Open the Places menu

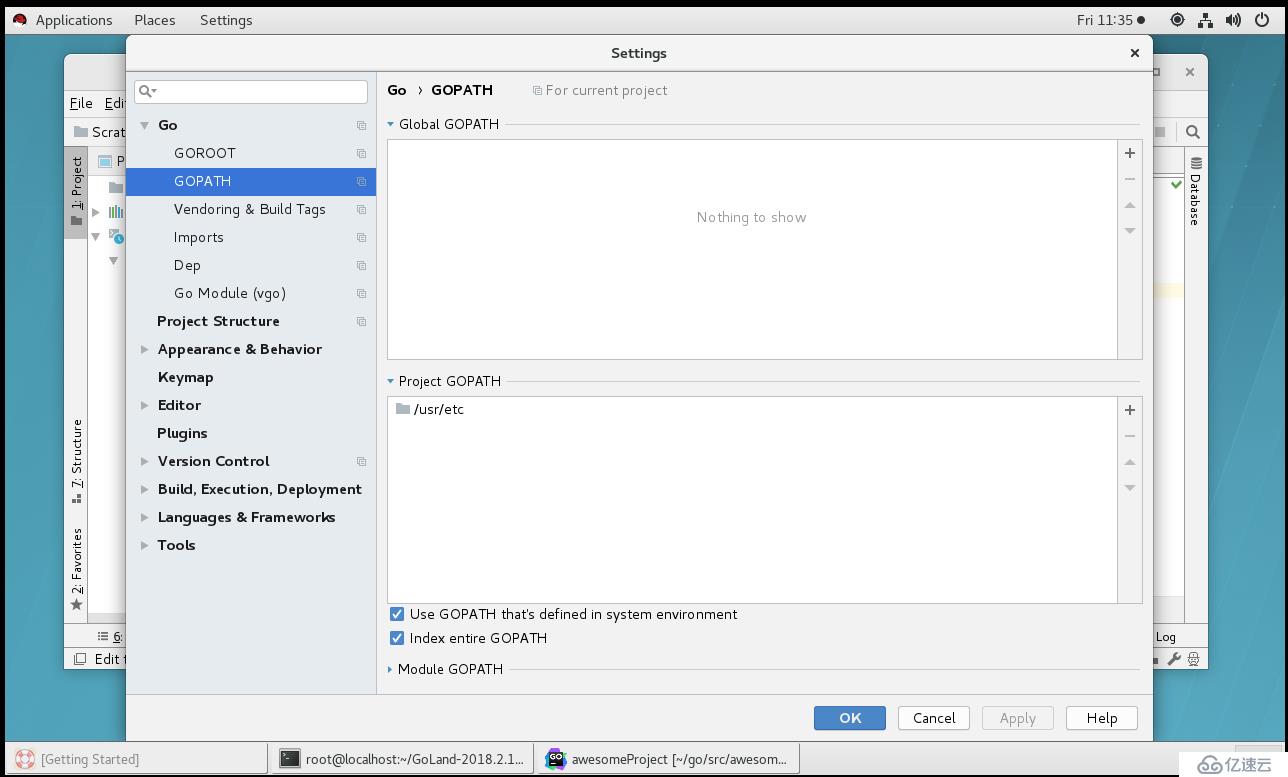point(155,19)
